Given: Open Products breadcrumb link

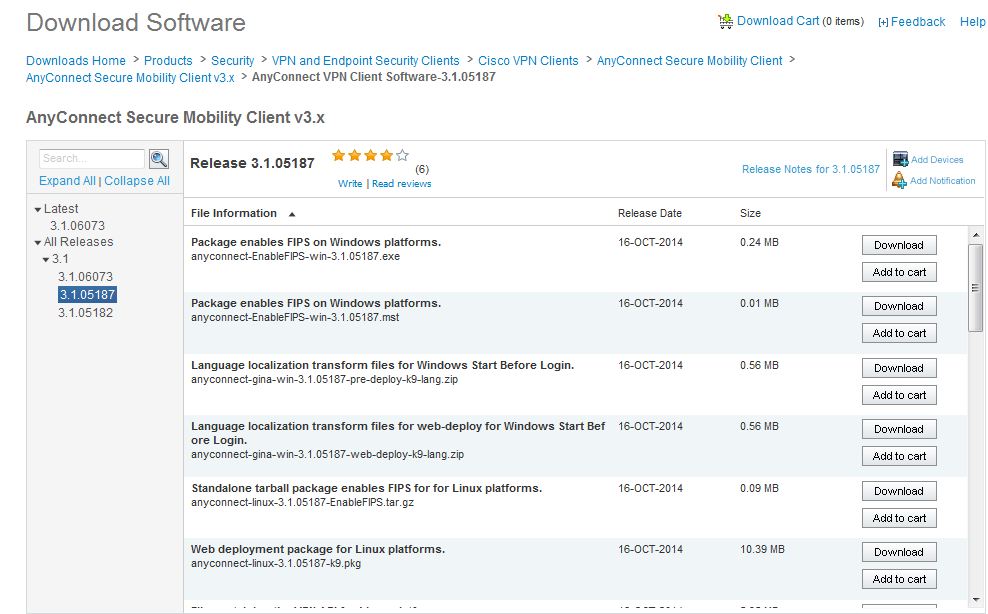Looking at the screenshot, I should tap(168, 61).
